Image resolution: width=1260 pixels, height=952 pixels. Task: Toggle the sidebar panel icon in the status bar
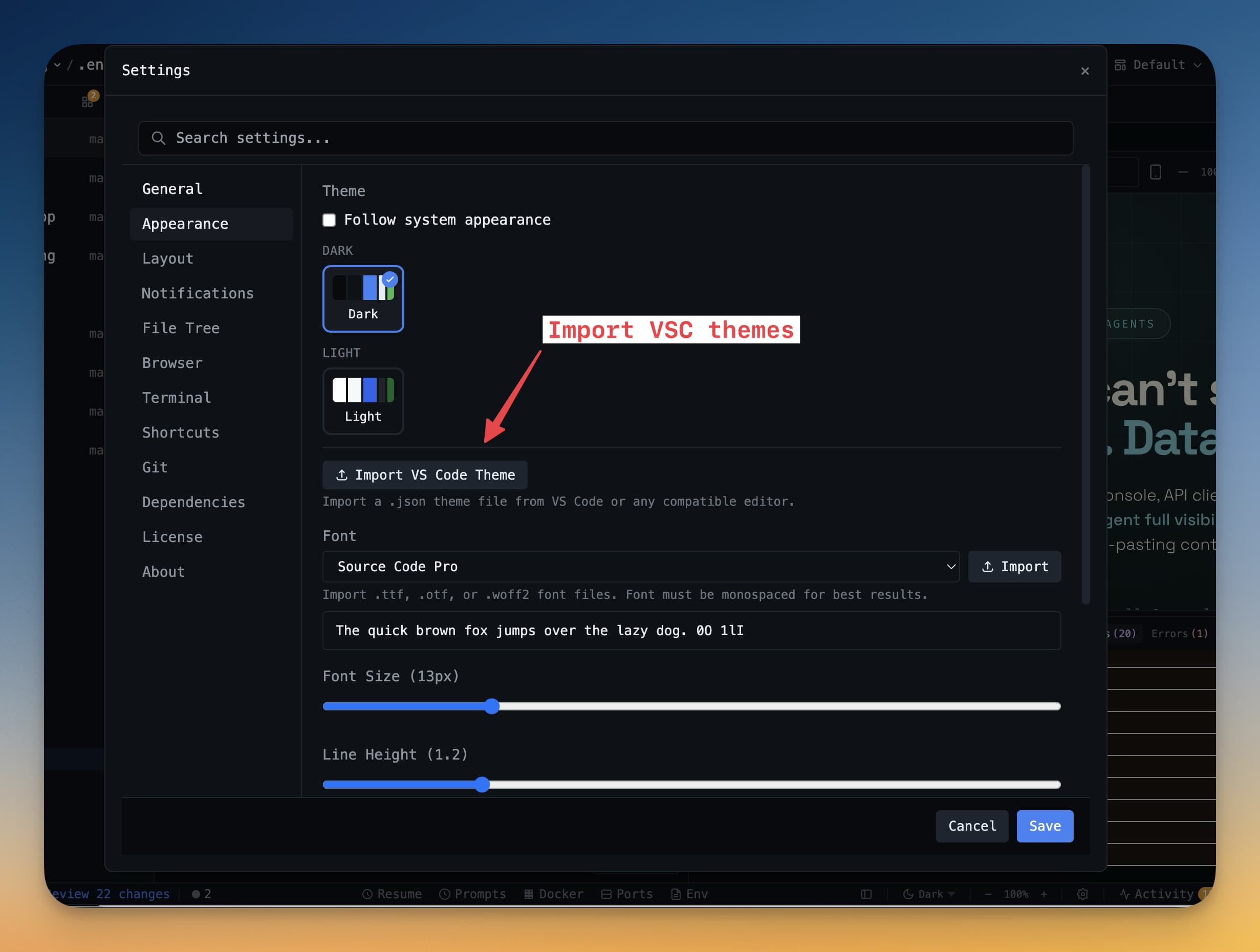(x=866, y=893)
